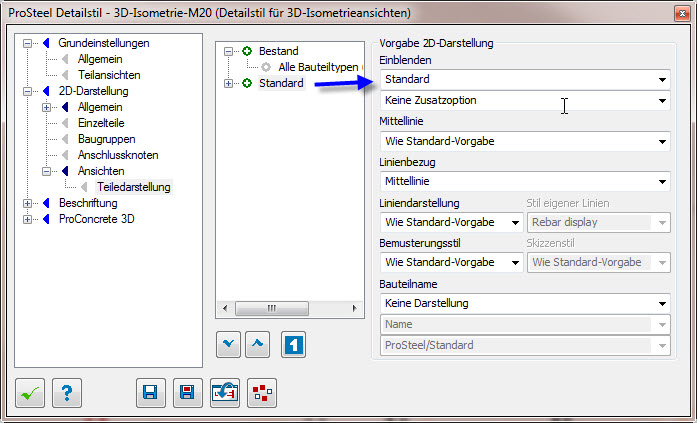Select the Teiledarstellung tree item
Viewport: 697px width, 423px height.
click(x=134, y=187)
